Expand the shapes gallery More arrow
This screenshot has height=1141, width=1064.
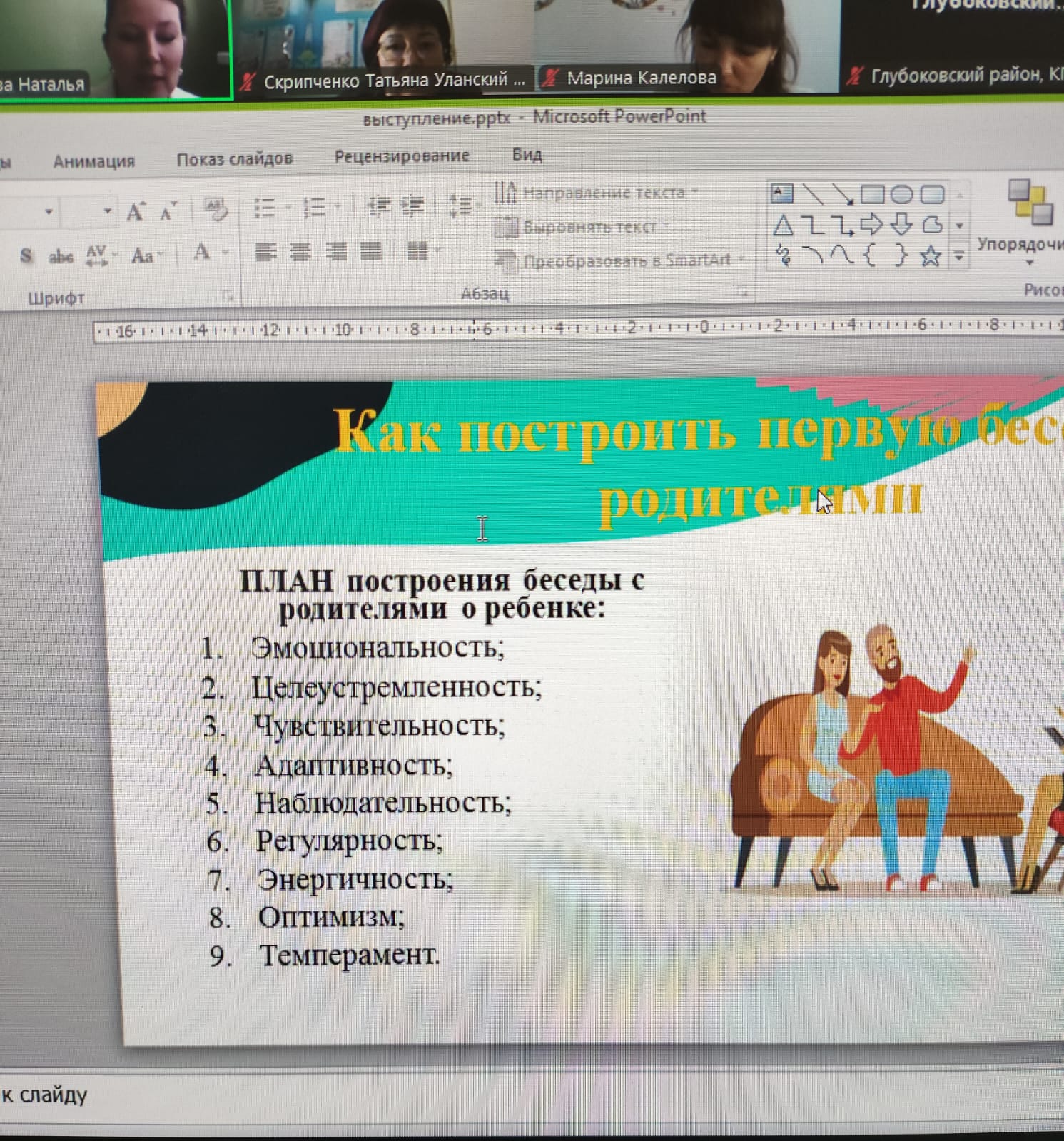coord(960,256)
